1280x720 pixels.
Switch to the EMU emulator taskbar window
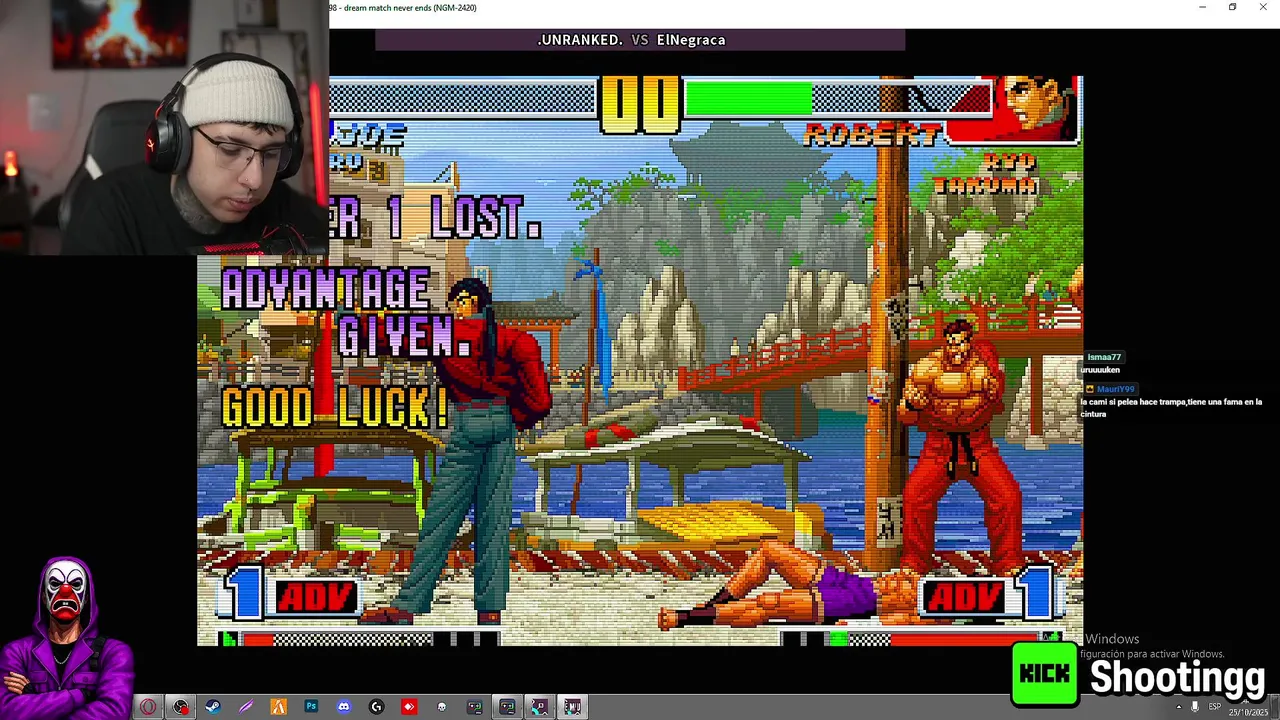click(572, 707)
